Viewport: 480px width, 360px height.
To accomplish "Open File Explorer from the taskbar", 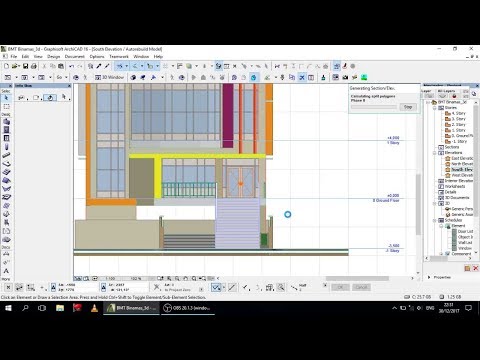I will [x=60, y=308].
